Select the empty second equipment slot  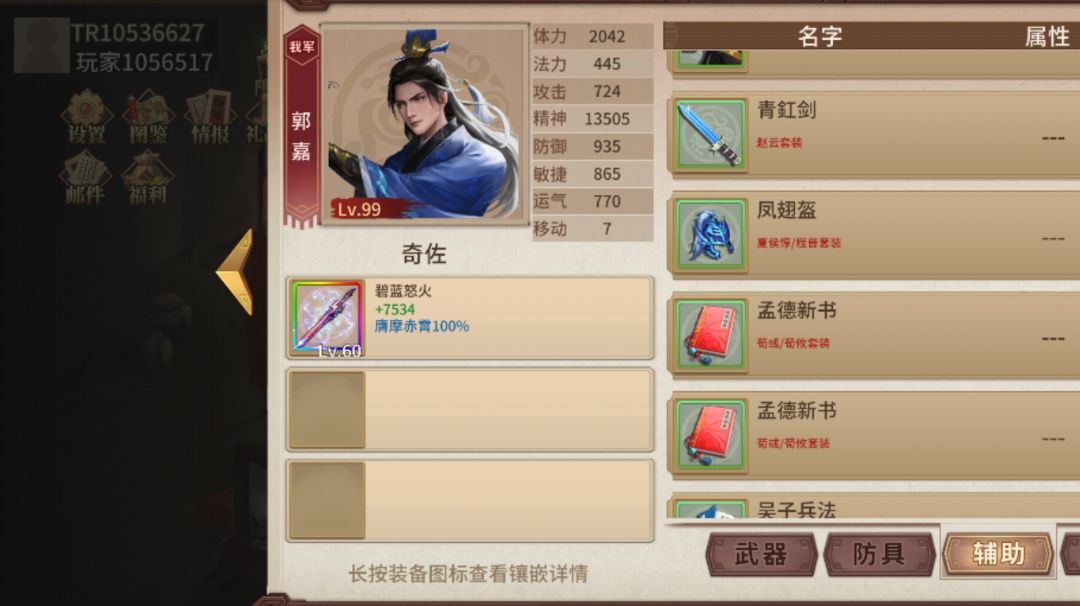coord(470,410)
